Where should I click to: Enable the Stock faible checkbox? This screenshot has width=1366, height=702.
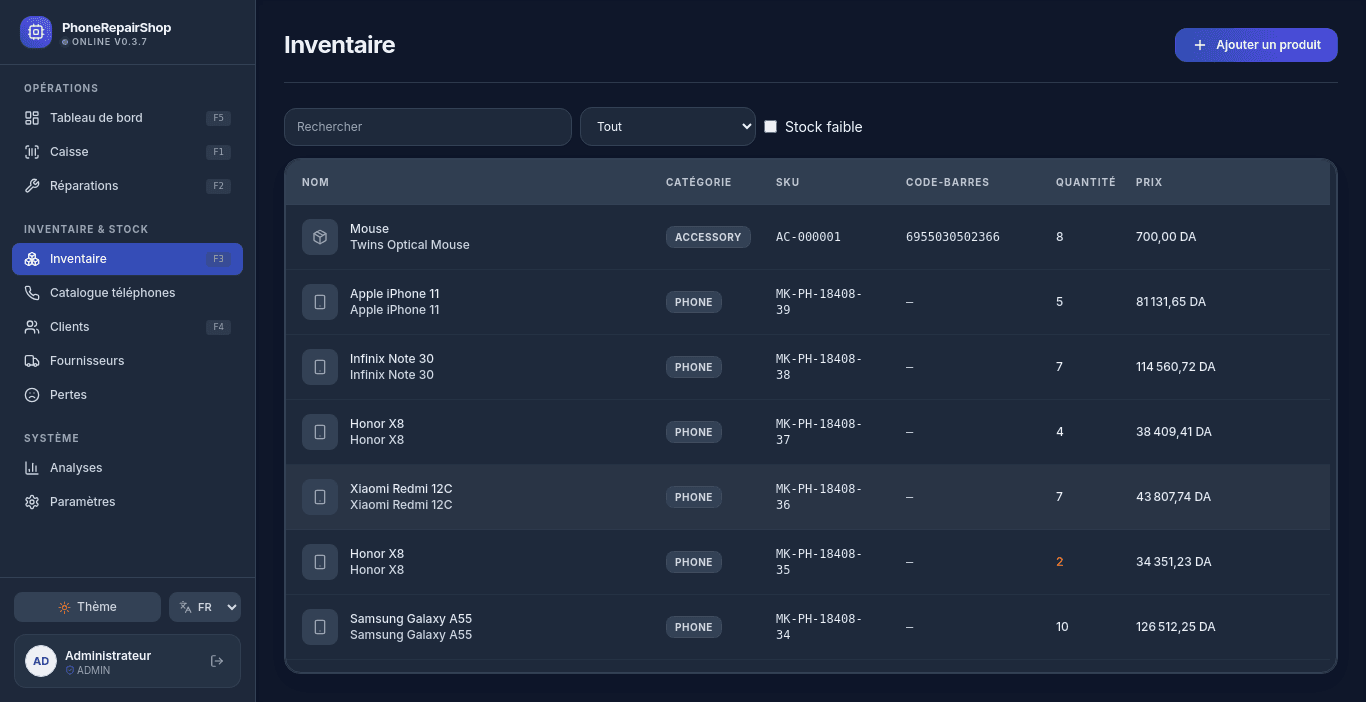click(x=770, y=127)
